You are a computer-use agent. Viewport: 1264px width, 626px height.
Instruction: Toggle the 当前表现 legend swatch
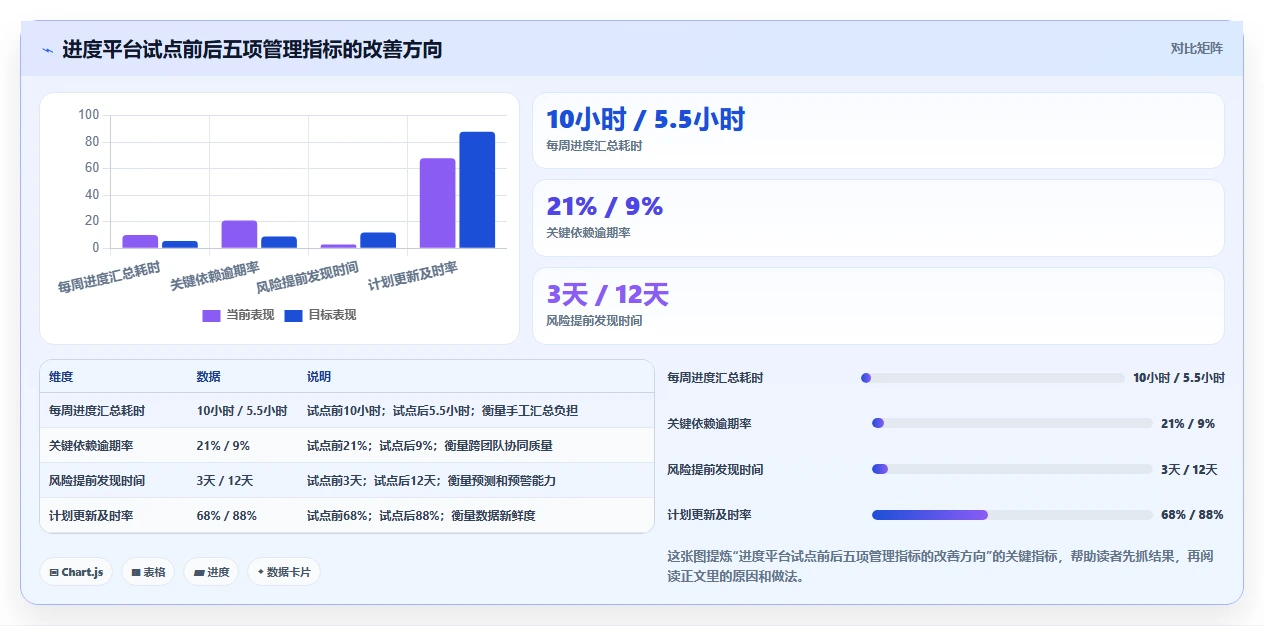tap(211, 315)
